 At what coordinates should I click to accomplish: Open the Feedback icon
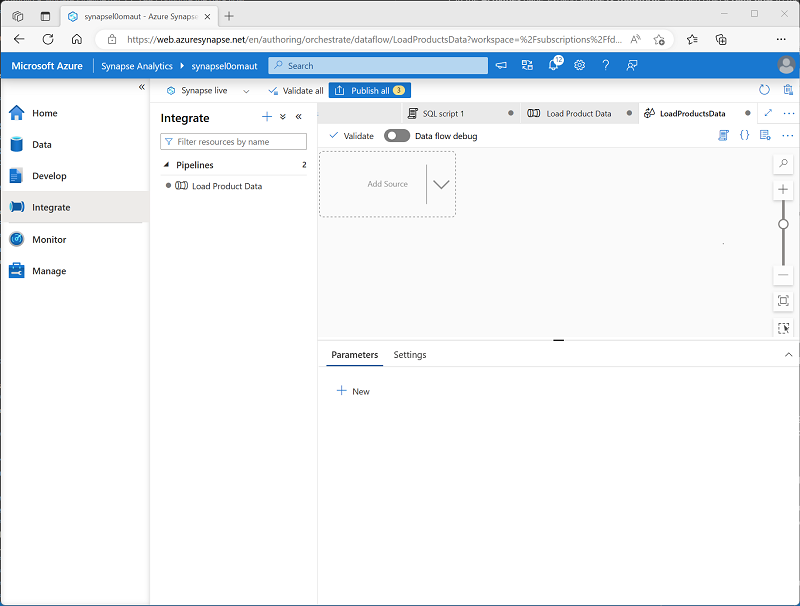pos(632,65)
